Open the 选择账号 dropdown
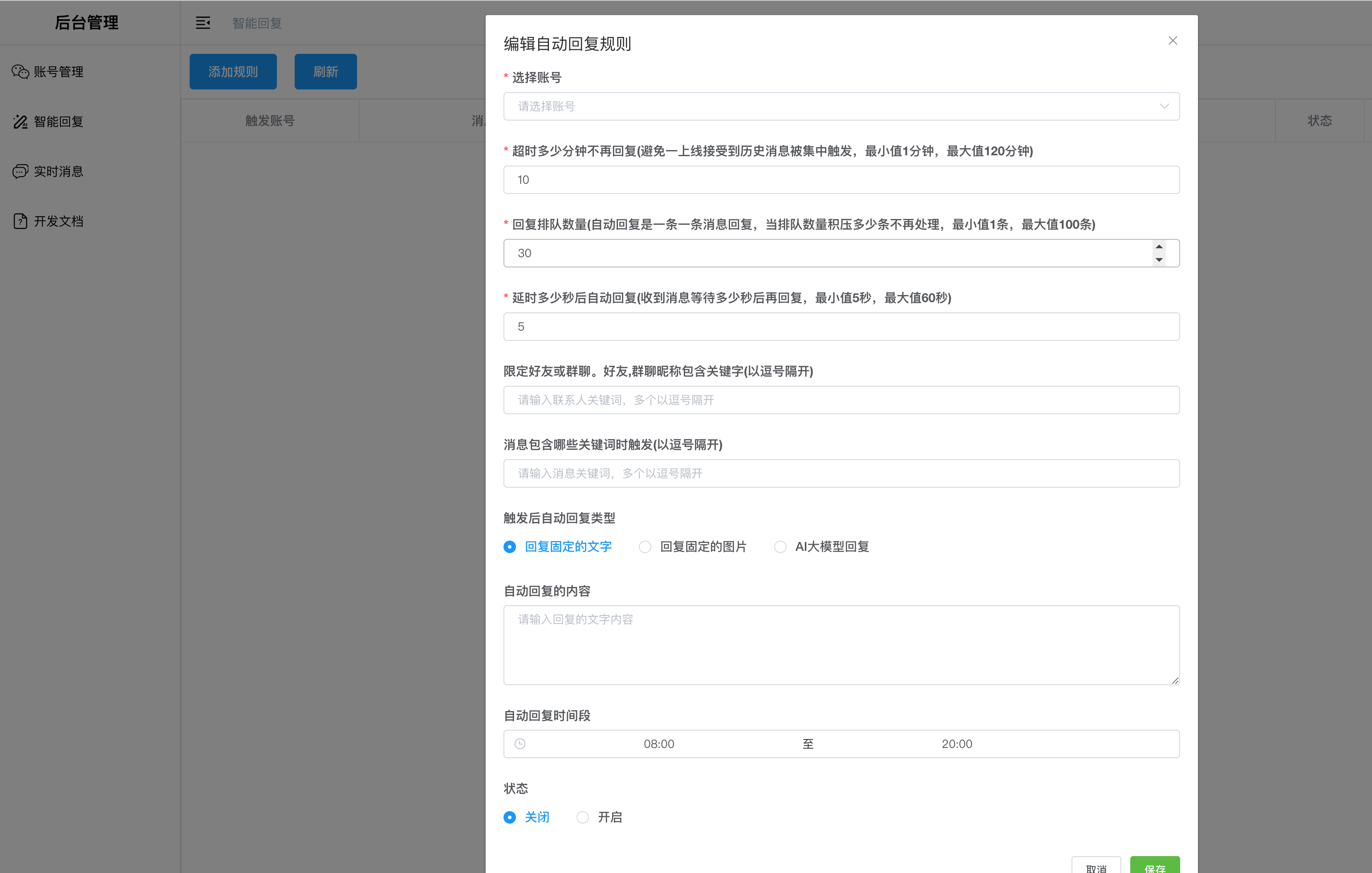Screen dimensions: 1372x873 tap(841, 106)
